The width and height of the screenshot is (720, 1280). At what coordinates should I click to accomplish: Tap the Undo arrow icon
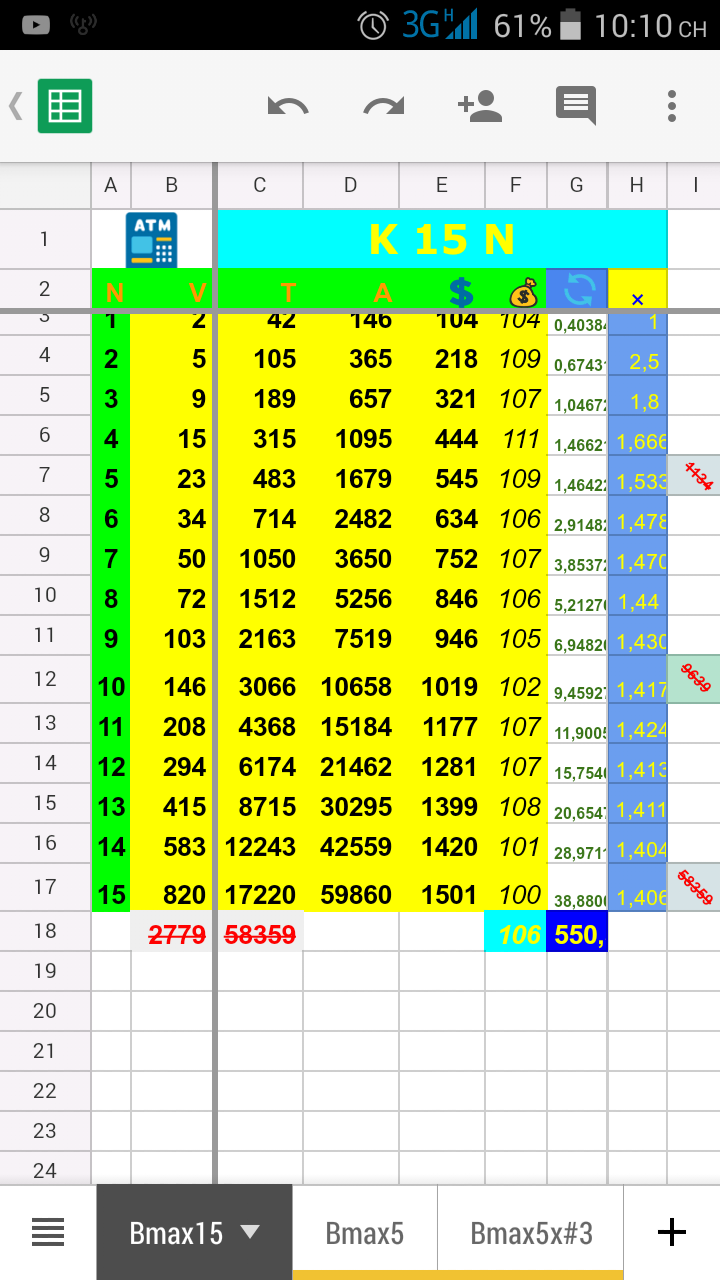[288, 106]
